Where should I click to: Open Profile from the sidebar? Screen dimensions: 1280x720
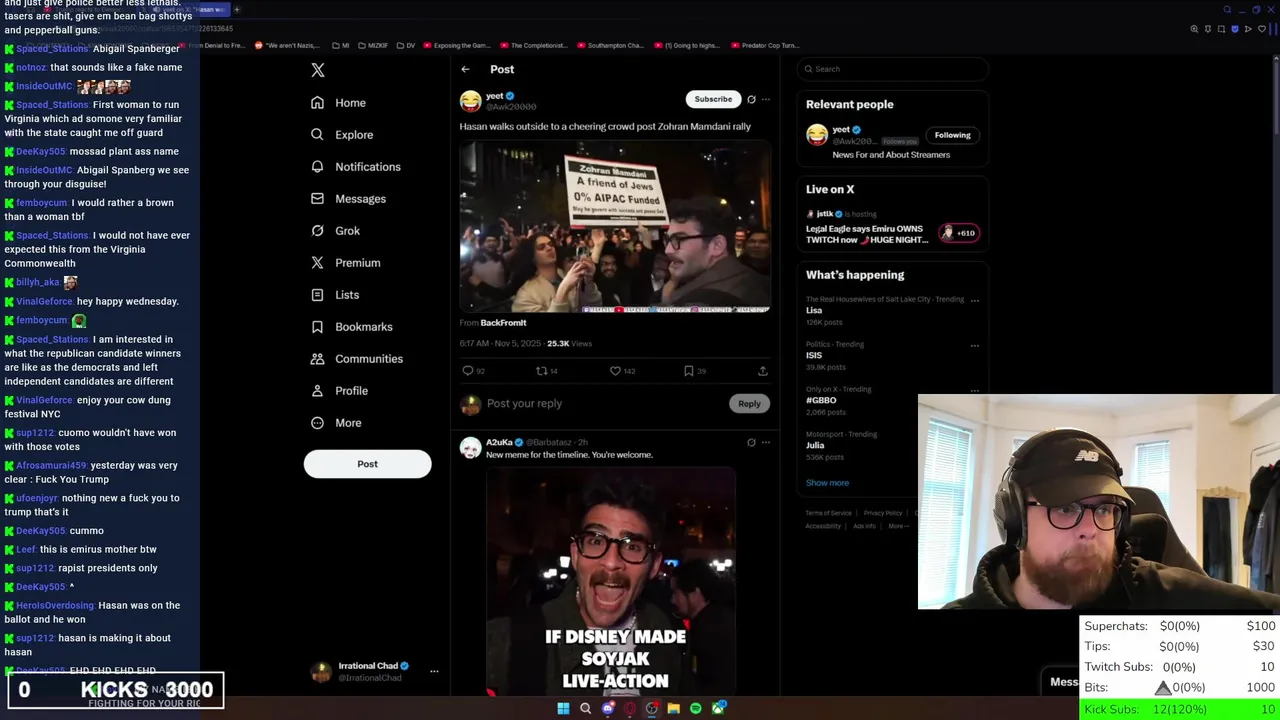pyautogui.click(x=339, y=391)
